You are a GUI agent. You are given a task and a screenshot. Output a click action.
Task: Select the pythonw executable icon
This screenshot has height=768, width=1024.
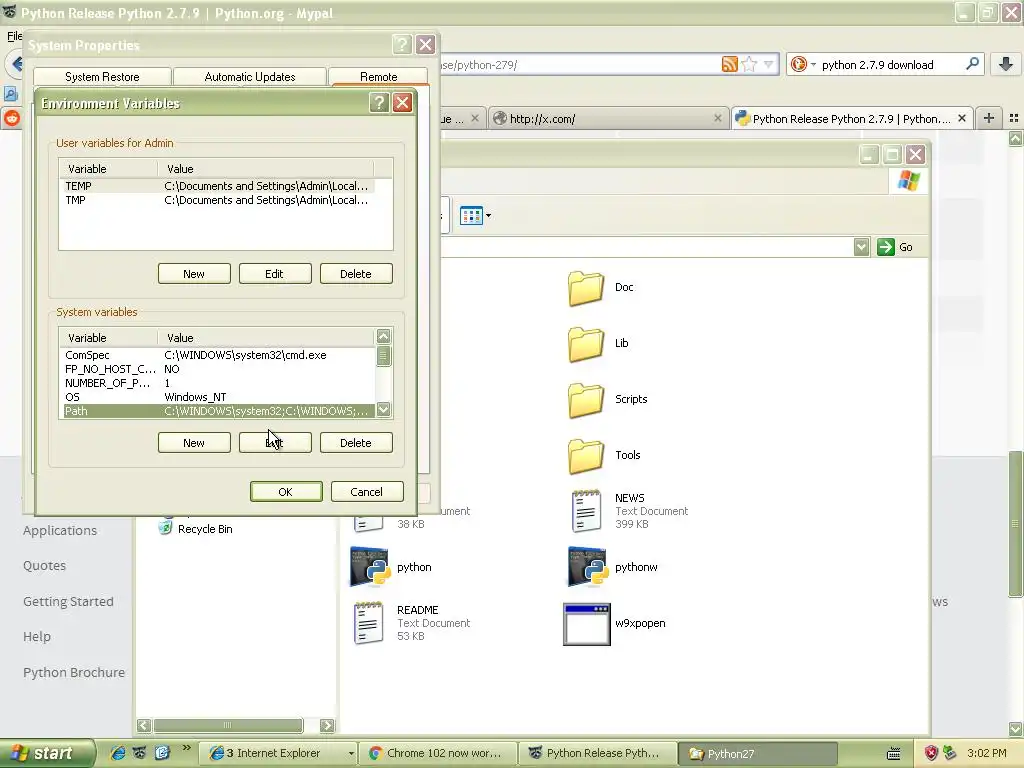pos(588,567)
